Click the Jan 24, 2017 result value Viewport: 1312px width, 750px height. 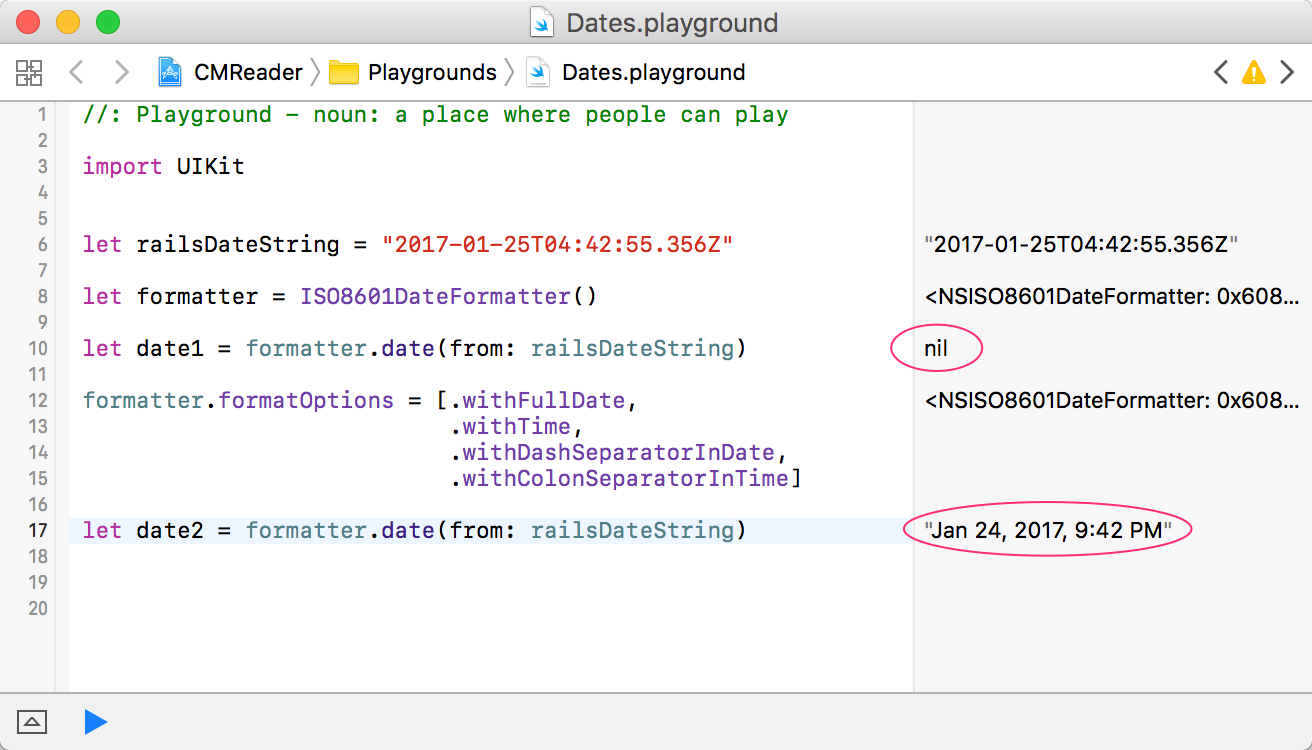click(1047, 530)
